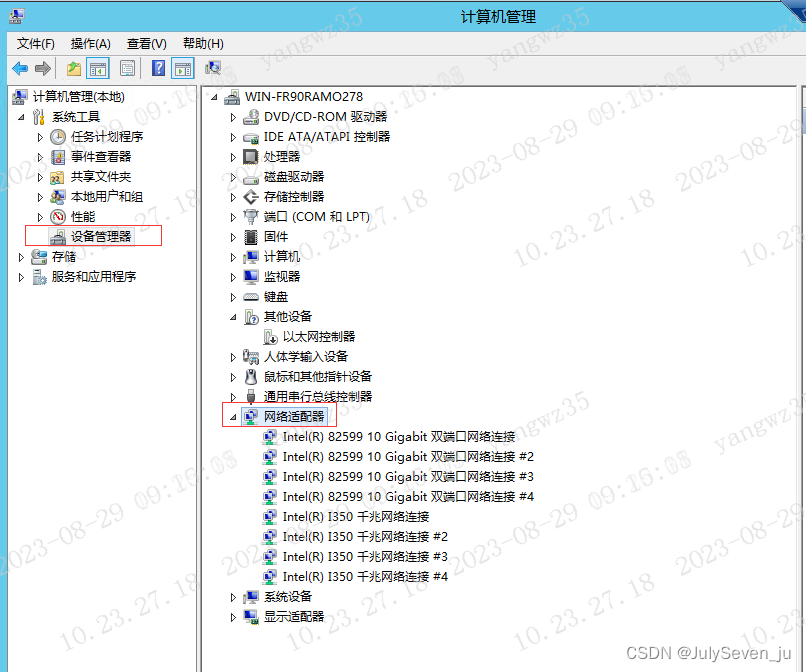
Task: Collapse the 系统工具 node arrow
Action: pos(21,117)
